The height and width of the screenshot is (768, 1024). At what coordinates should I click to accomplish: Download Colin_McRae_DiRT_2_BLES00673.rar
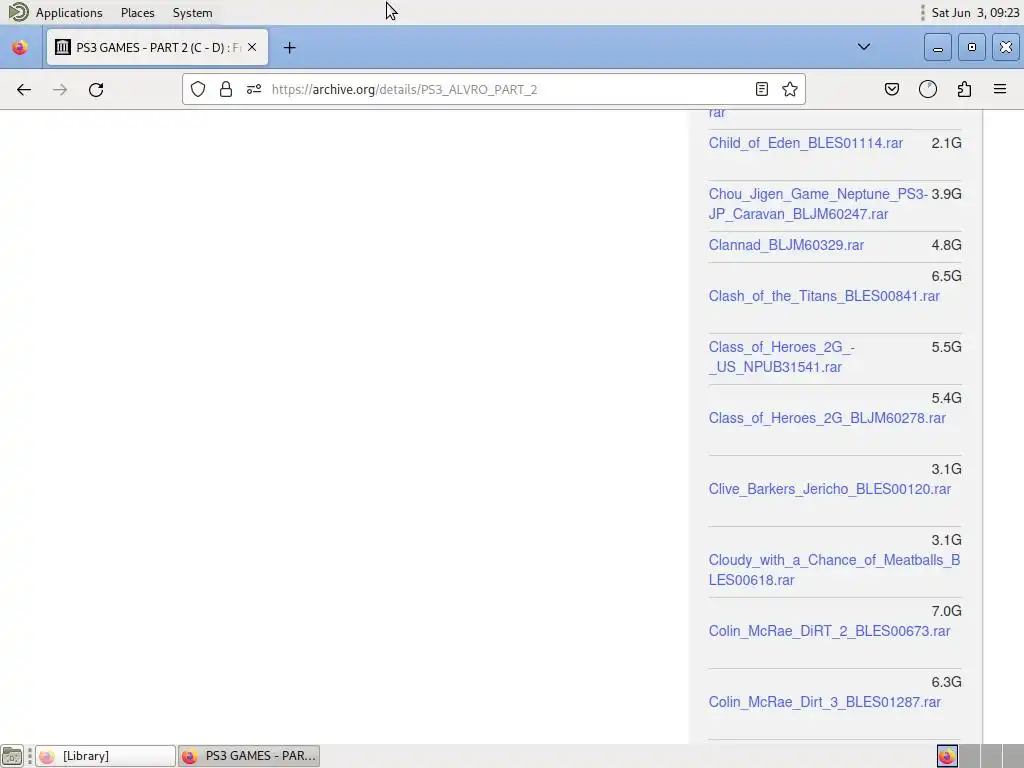click(829, 631)
